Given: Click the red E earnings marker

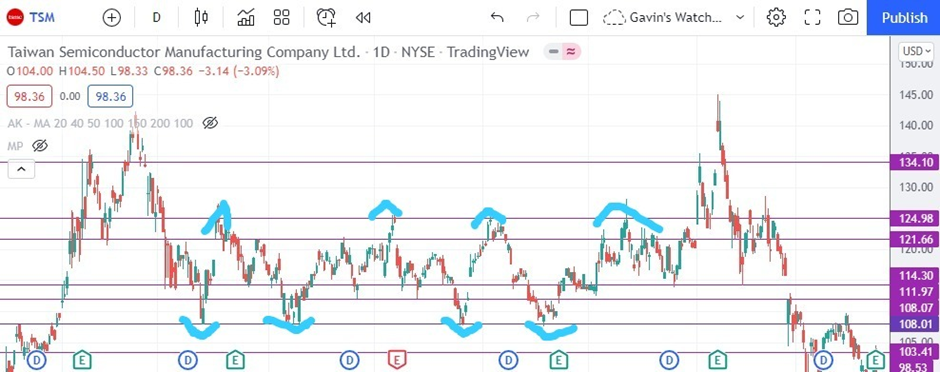Looking at the screenshot, I should [x=396, y=360].
